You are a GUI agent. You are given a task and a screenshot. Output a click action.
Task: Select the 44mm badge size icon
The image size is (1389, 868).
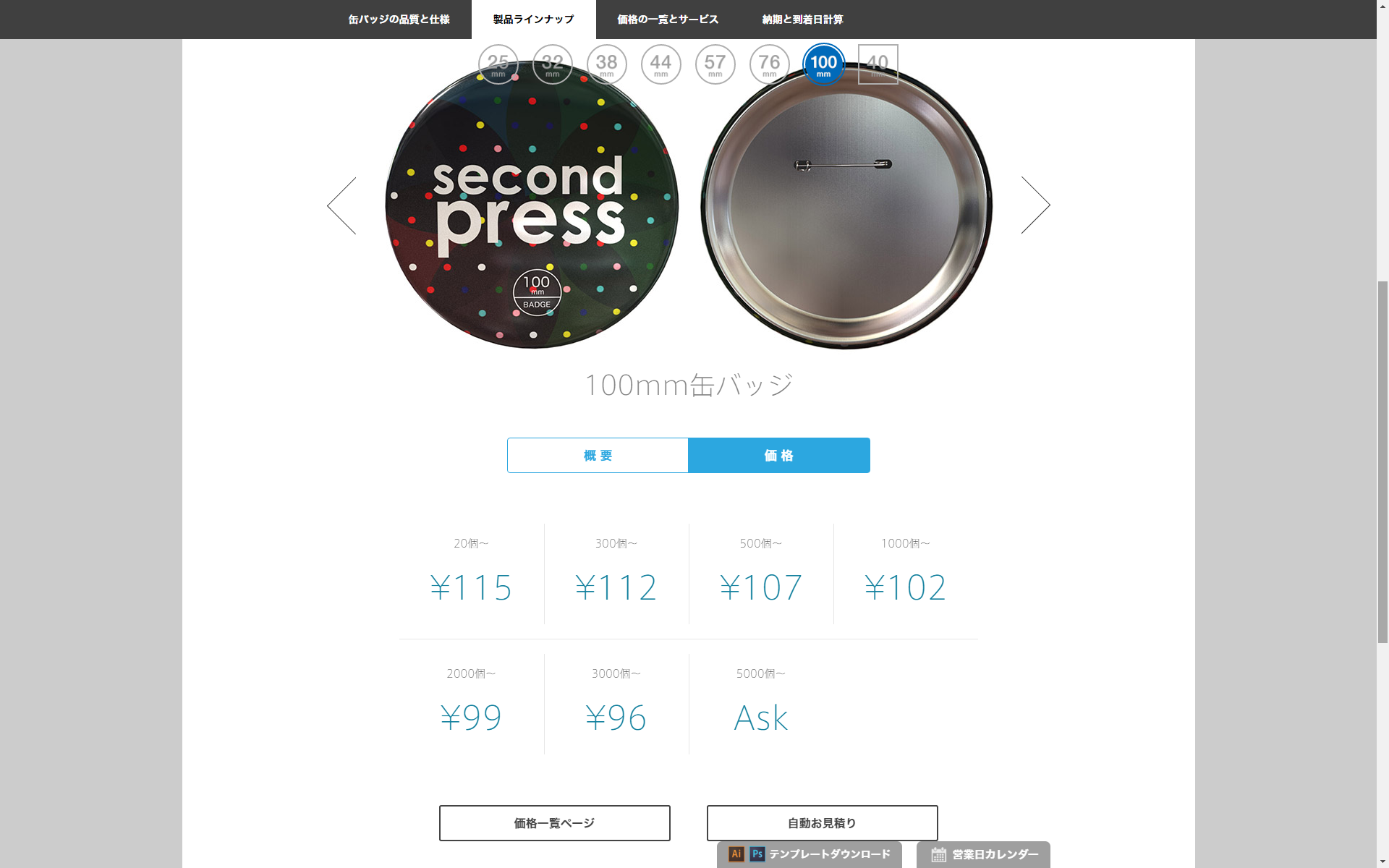(x=660, y=64)
